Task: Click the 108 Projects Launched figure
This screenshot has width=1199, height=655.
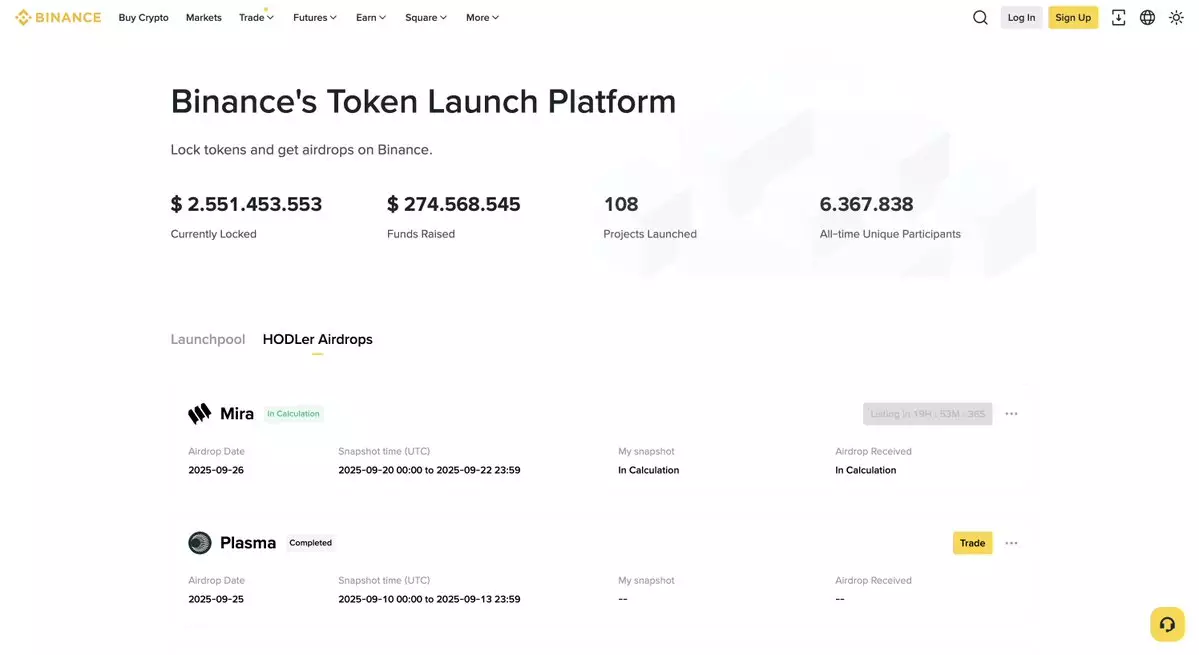Action: click(621, 204)
